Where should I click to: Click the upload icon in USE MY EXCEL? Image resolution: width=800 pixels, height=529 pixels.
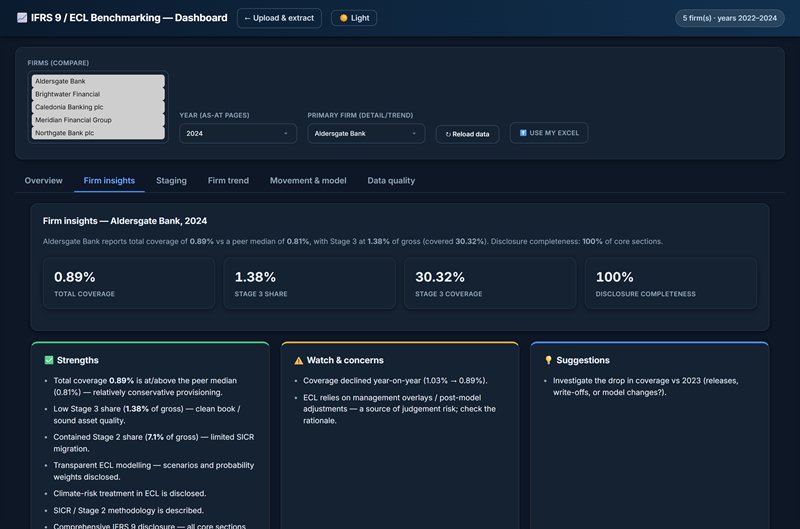[523, 133]
